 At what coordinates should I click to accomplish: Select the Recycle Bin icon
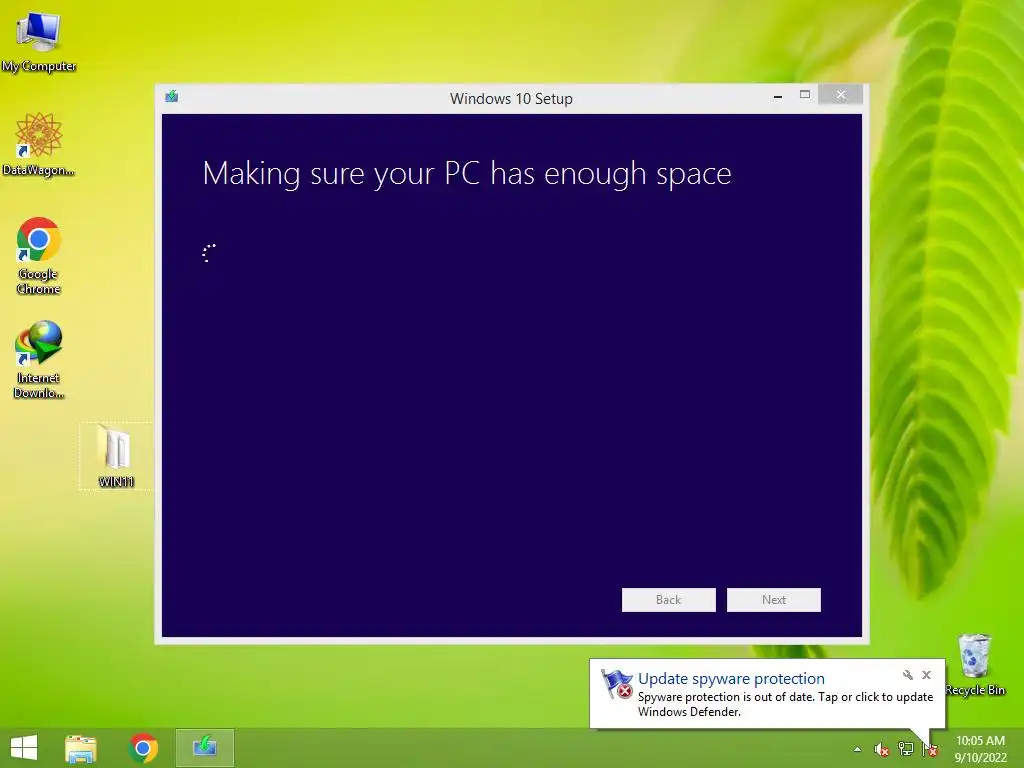pyautogui.click(x=974, y=665)
